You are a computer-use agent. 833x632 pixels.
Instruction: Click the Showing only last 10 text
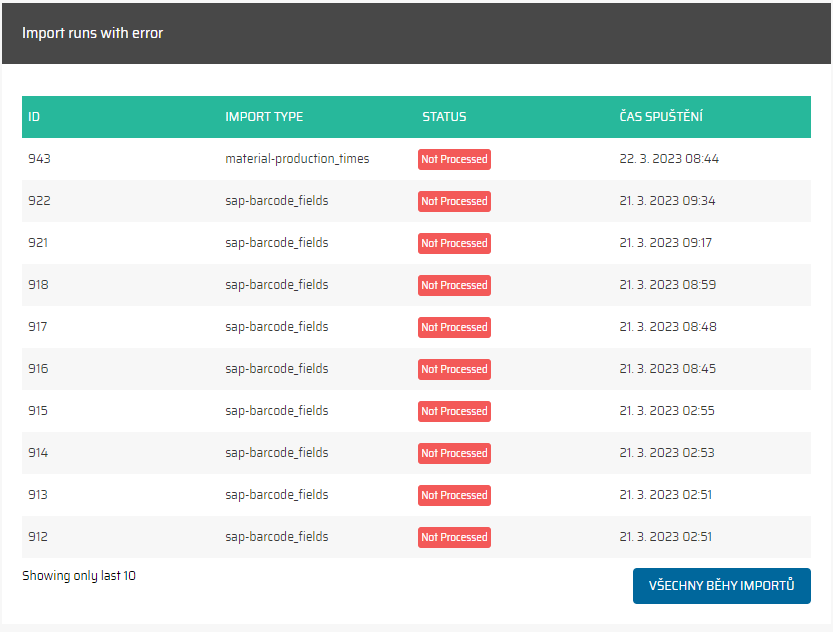[79, 576]
